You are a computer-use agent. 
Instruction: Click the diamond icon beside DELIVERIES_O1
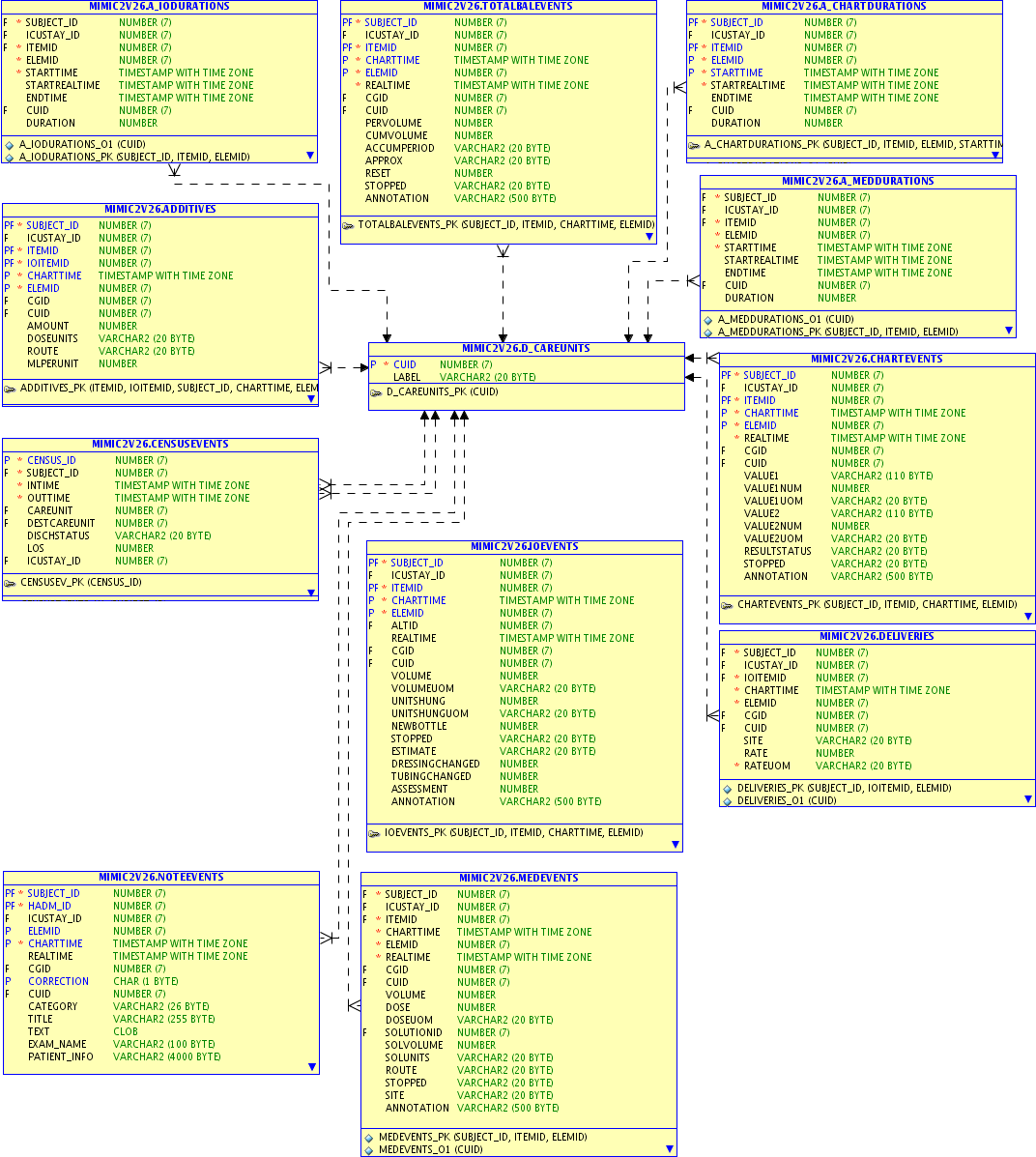click(x=727, y=800)
